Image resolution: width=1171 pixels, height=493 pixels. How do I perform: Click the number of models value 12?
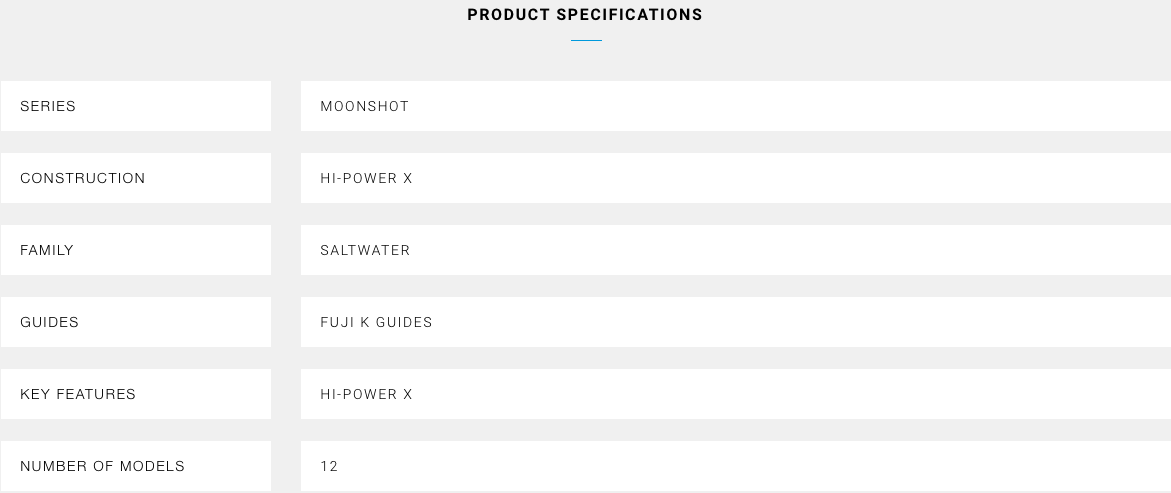[x=329, y=466]
